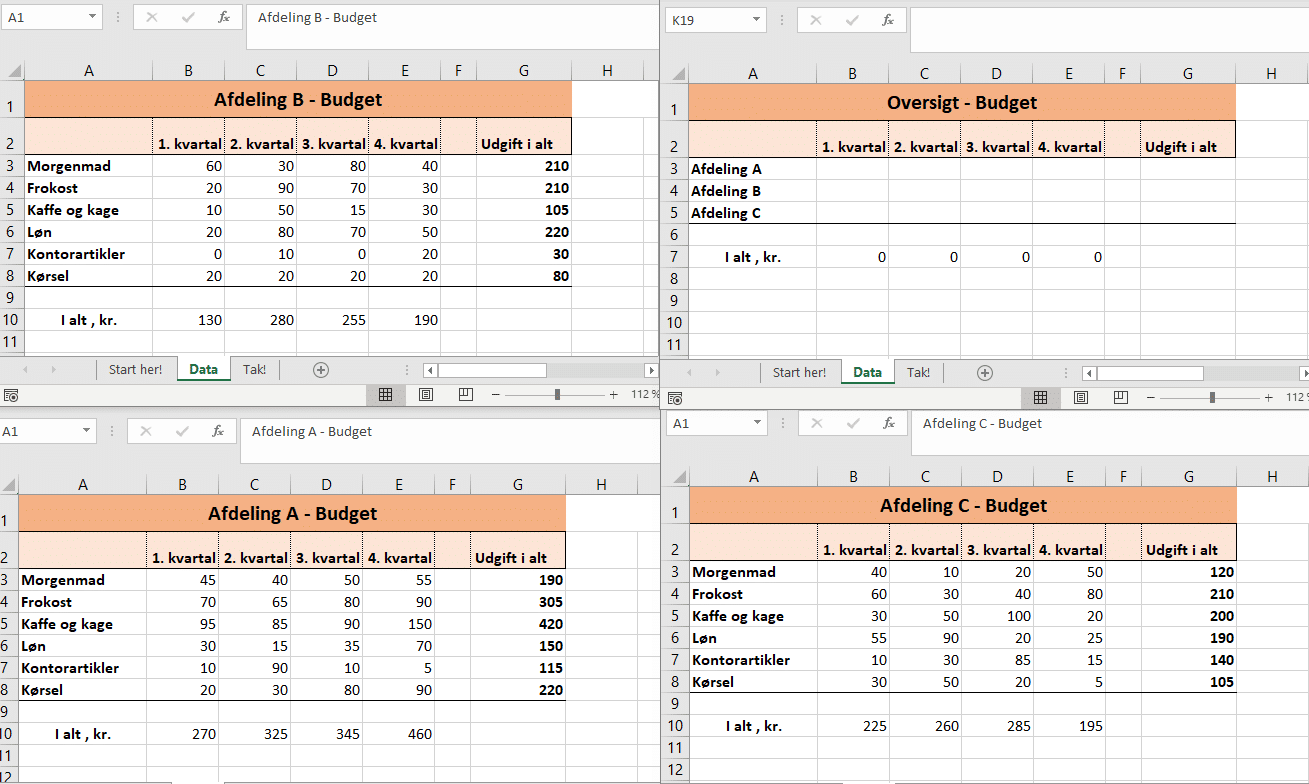Select Data sheet tab in Oversigt window
The width and height of the screenshot is (1309, 784).
click(867, 372)
